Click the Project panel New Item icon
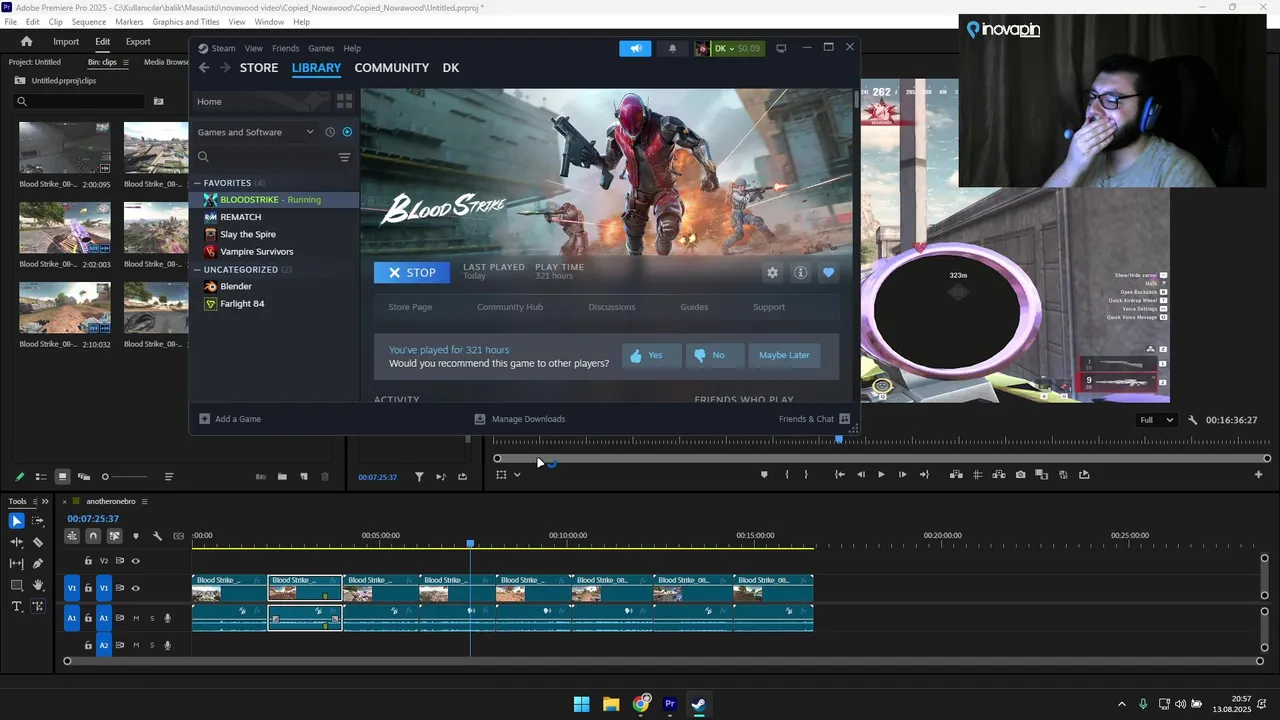 pyautogui.click(x=304, y=477)
